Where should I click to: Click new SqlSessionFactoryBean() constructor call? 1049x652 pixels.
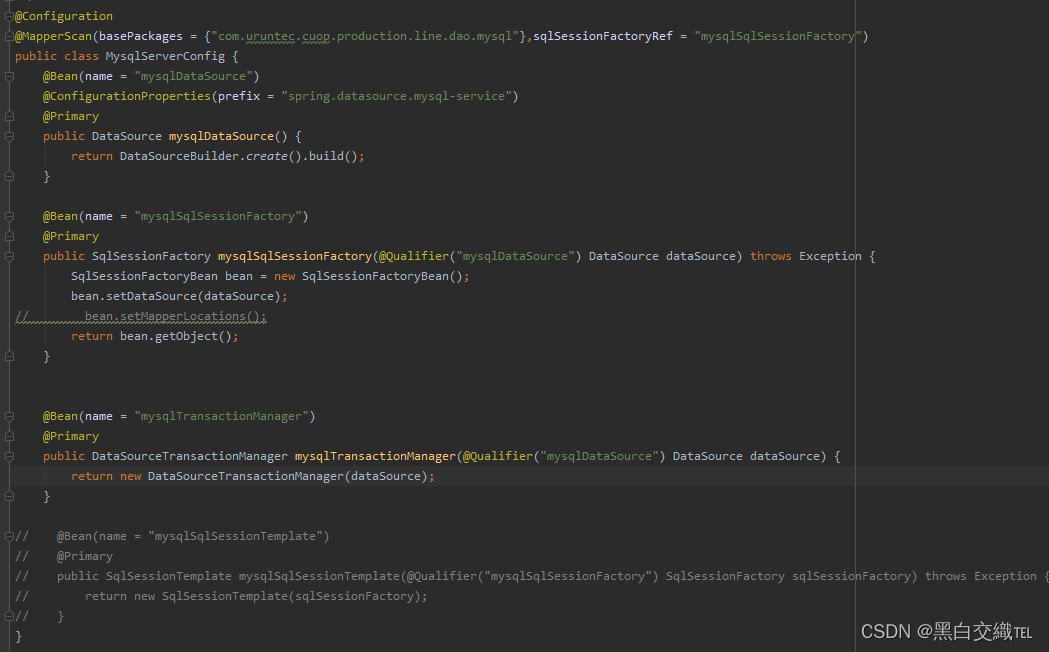tap(368, 276)
